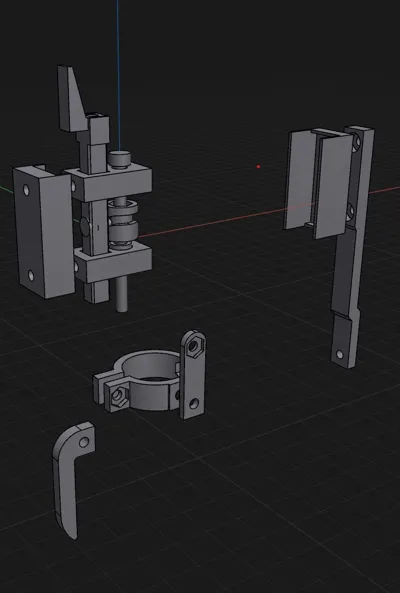
Task: Click the hole in the curved lever
Action: click(84, 442)
